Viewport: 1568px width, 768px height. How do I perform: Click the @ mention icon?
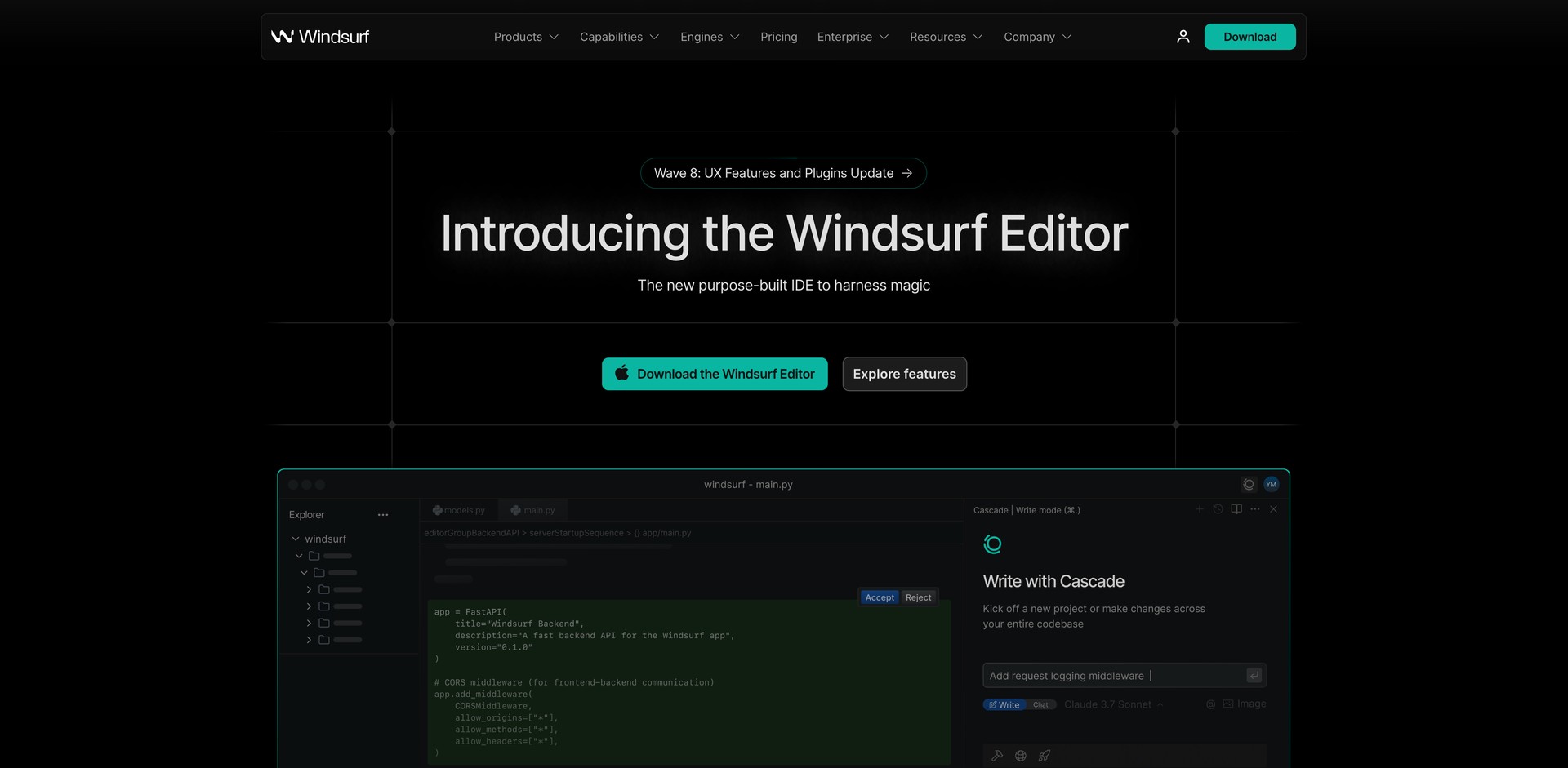pos(1210,704)
